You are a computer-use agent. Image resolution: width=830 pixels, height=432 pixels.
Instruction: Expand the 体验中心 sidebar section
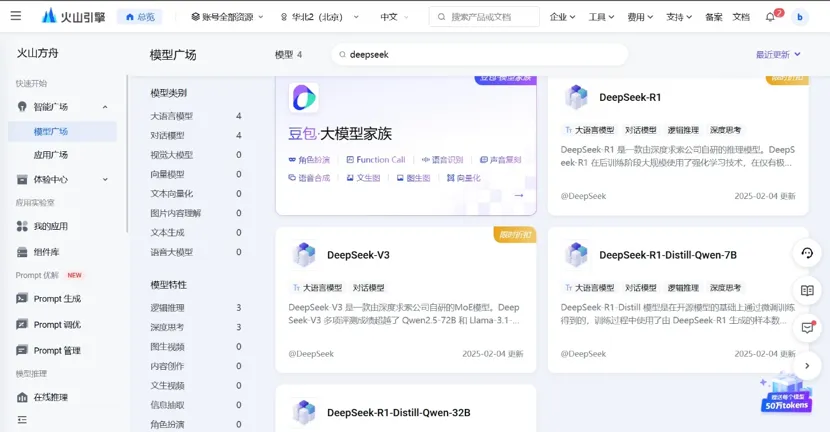tap(105, 179)
